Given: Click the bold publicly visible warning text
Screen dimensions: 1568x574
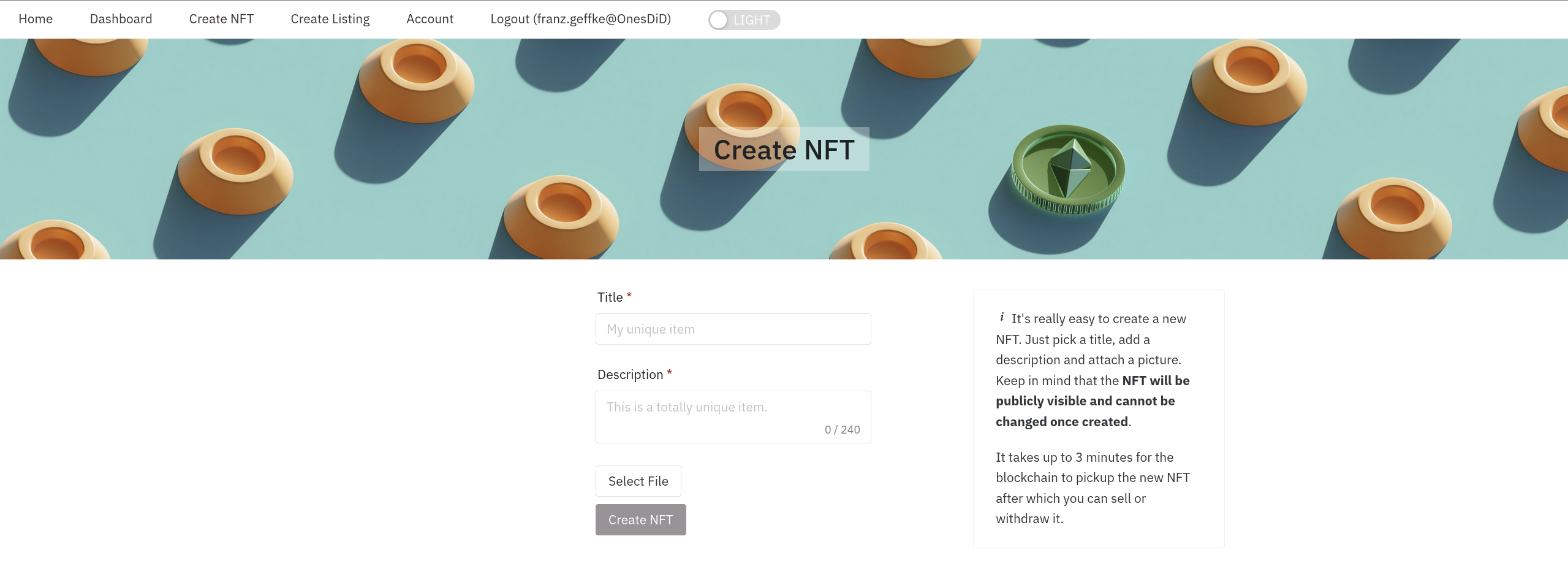Looking at the screenshot, I should point(1093,401).
